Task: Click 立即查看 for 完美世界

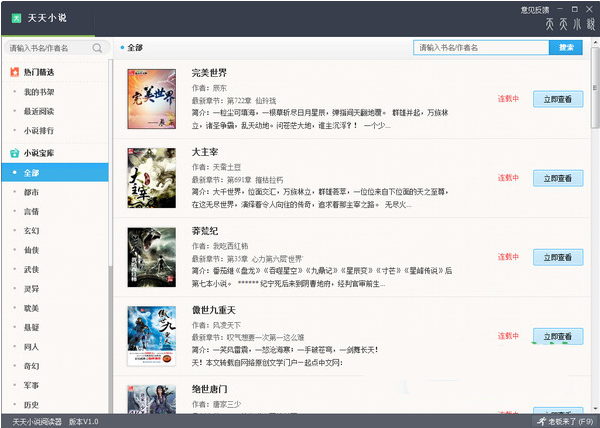Action: coord(558,99)
